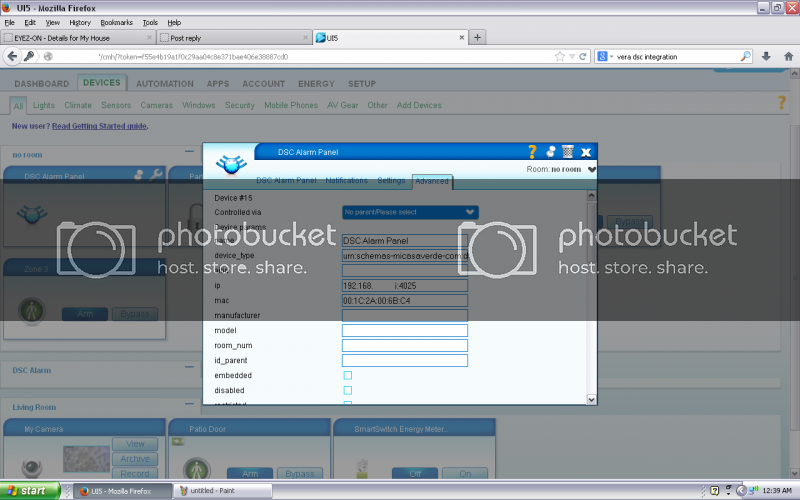Click the DSC Alarm Panel card device icon
800x500 pixels.
click(32, 214)
